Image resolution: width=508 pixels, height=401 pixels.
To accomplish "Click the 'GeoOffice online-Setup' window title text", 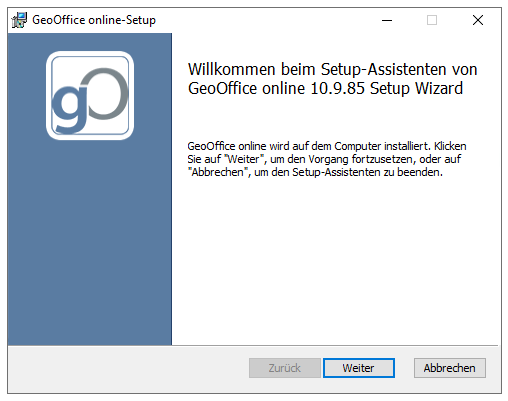I will [94, 20].
